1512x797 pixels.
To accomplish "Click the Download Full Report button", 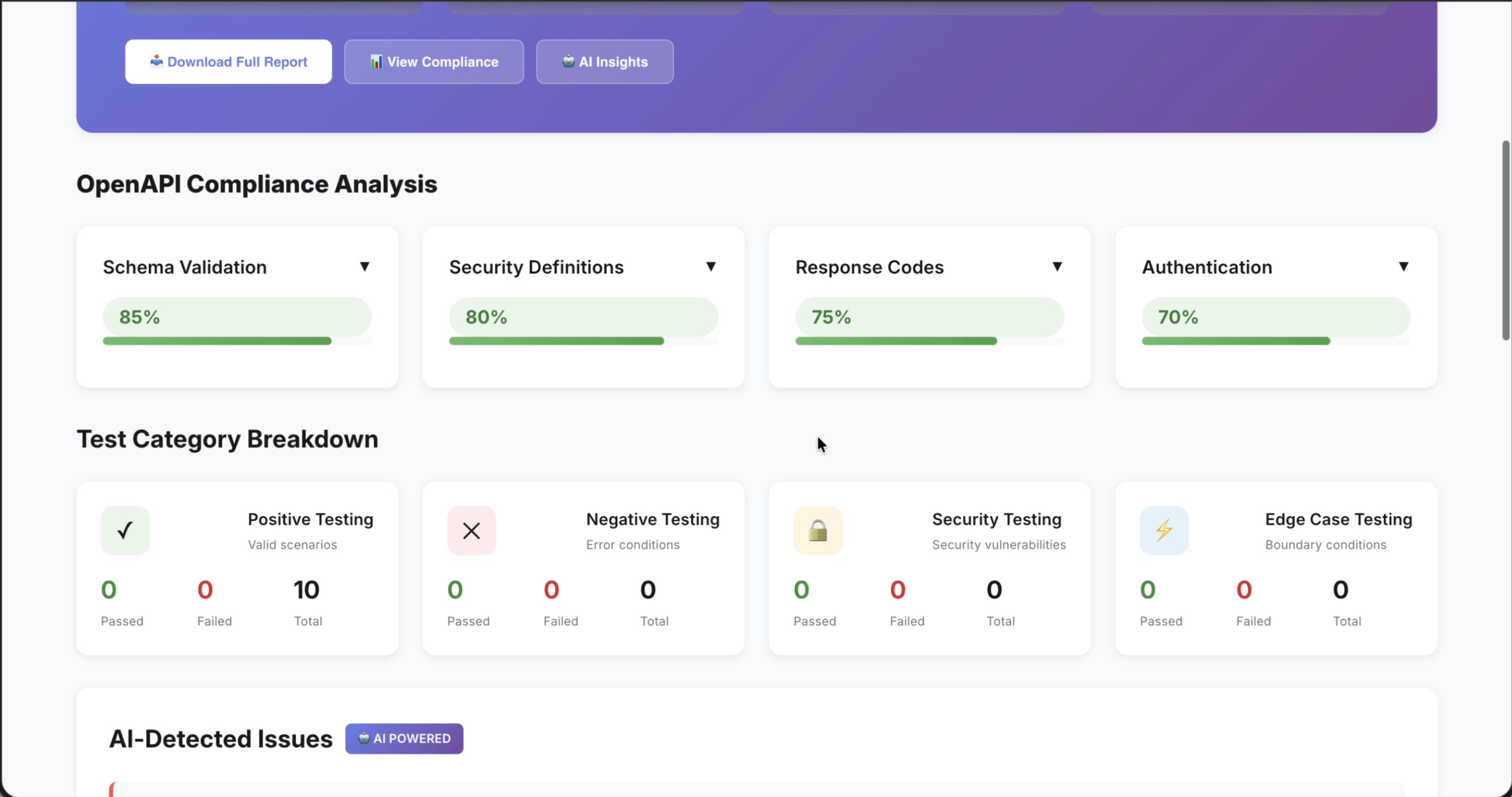I will 228,61.
